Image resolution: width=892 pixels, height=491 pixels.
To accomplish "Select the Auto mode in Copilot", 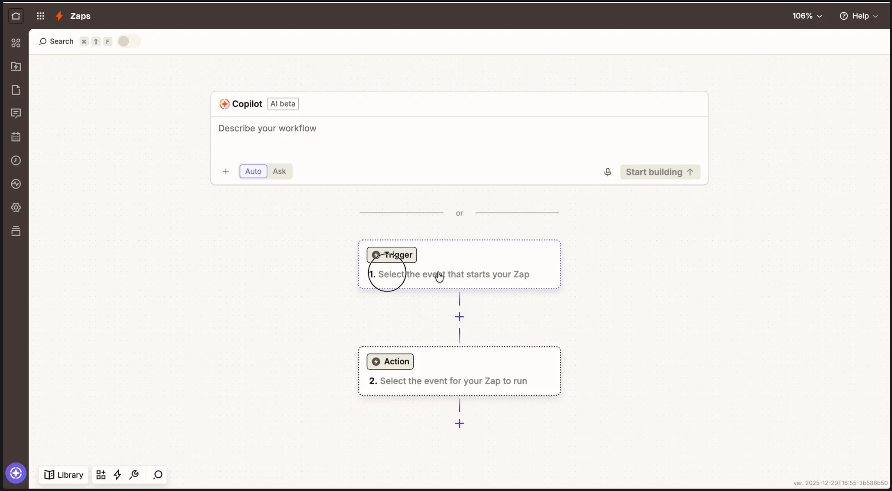I will pos(253,172).
